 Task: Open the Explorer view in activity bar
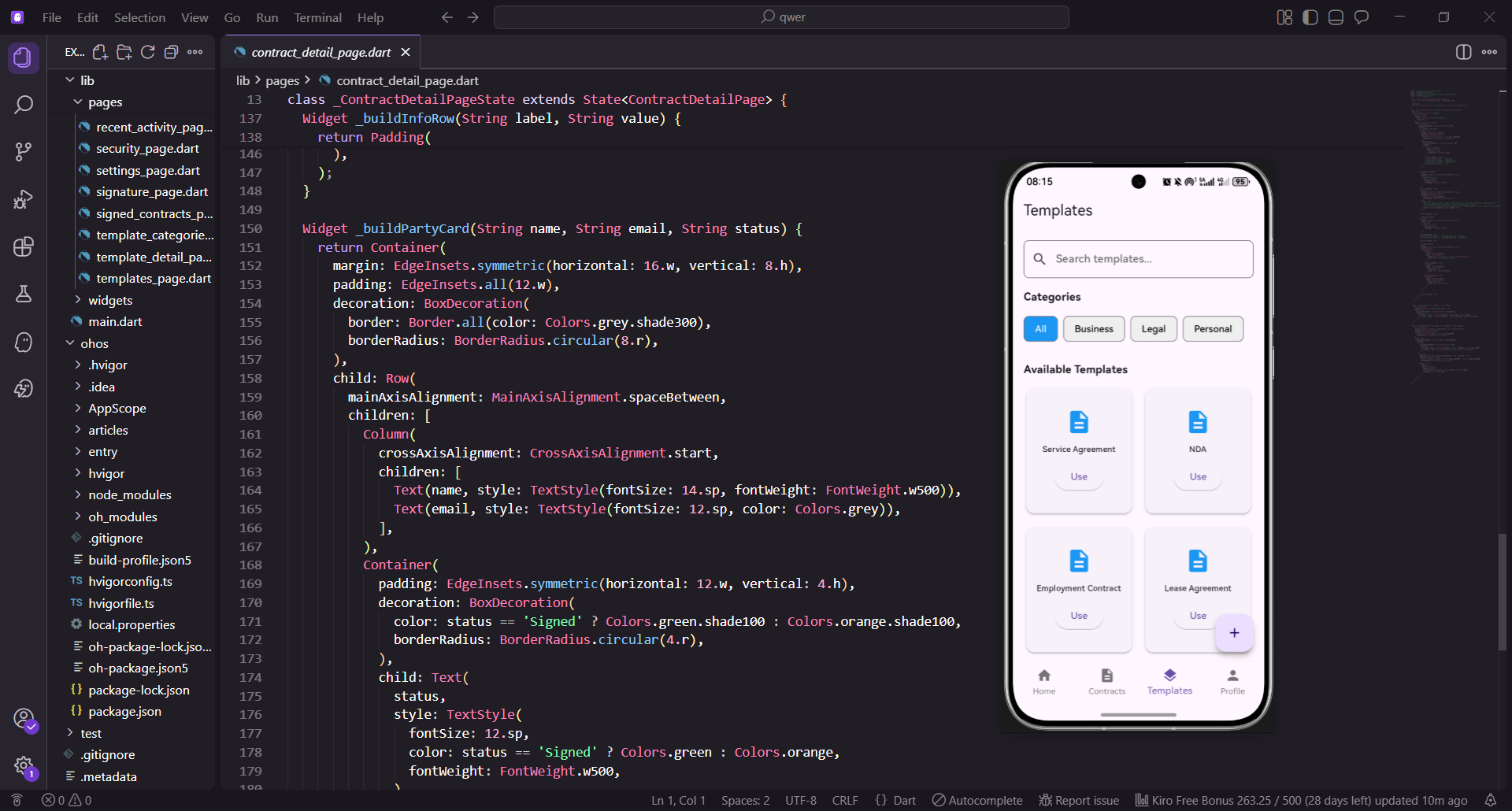pos(24,57)
